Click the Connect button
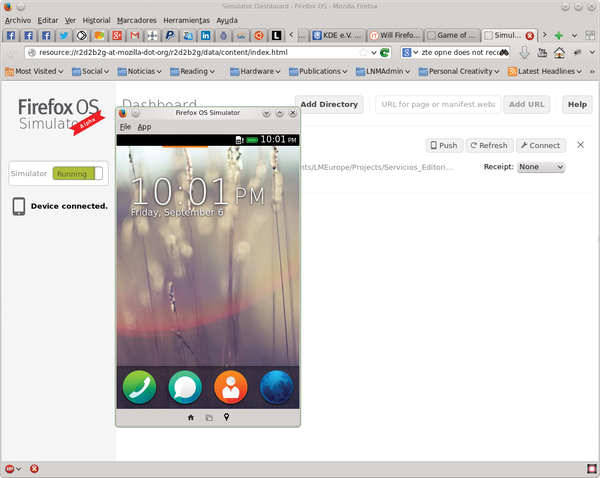 tap(541, 145)
